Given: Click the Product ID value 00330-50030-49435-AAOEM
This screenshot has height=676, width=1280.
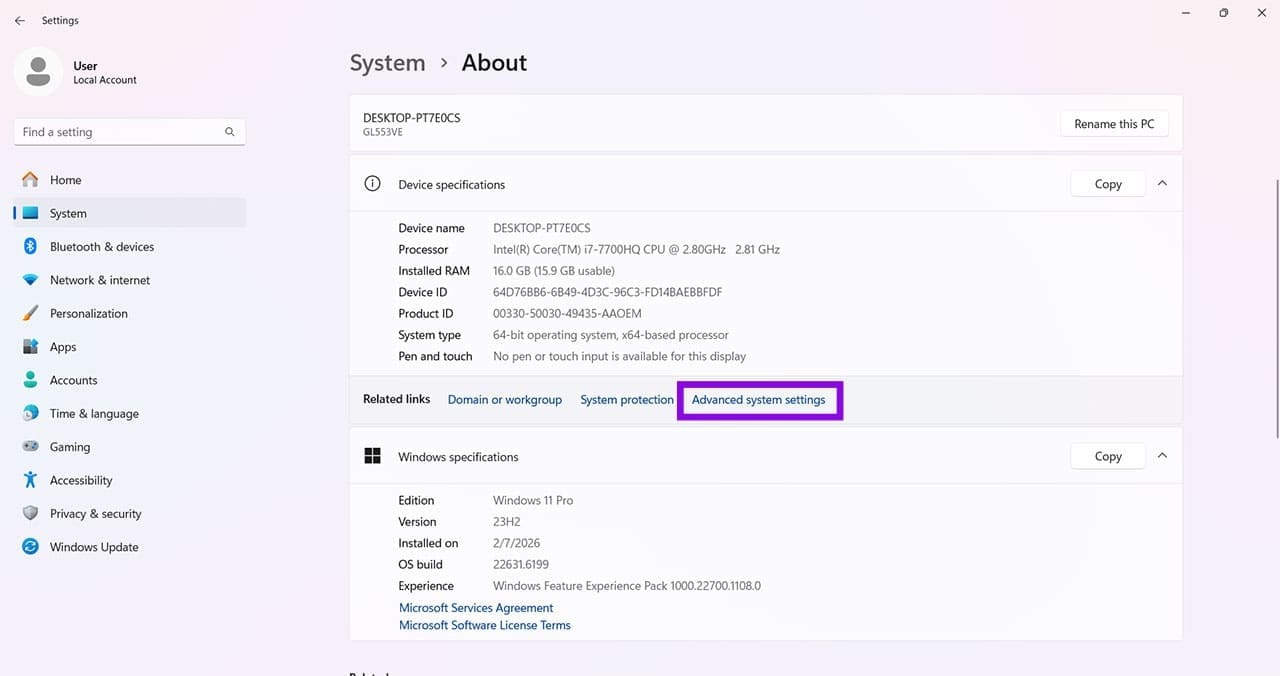Looking at the screenshot, I should coord(567,313).
